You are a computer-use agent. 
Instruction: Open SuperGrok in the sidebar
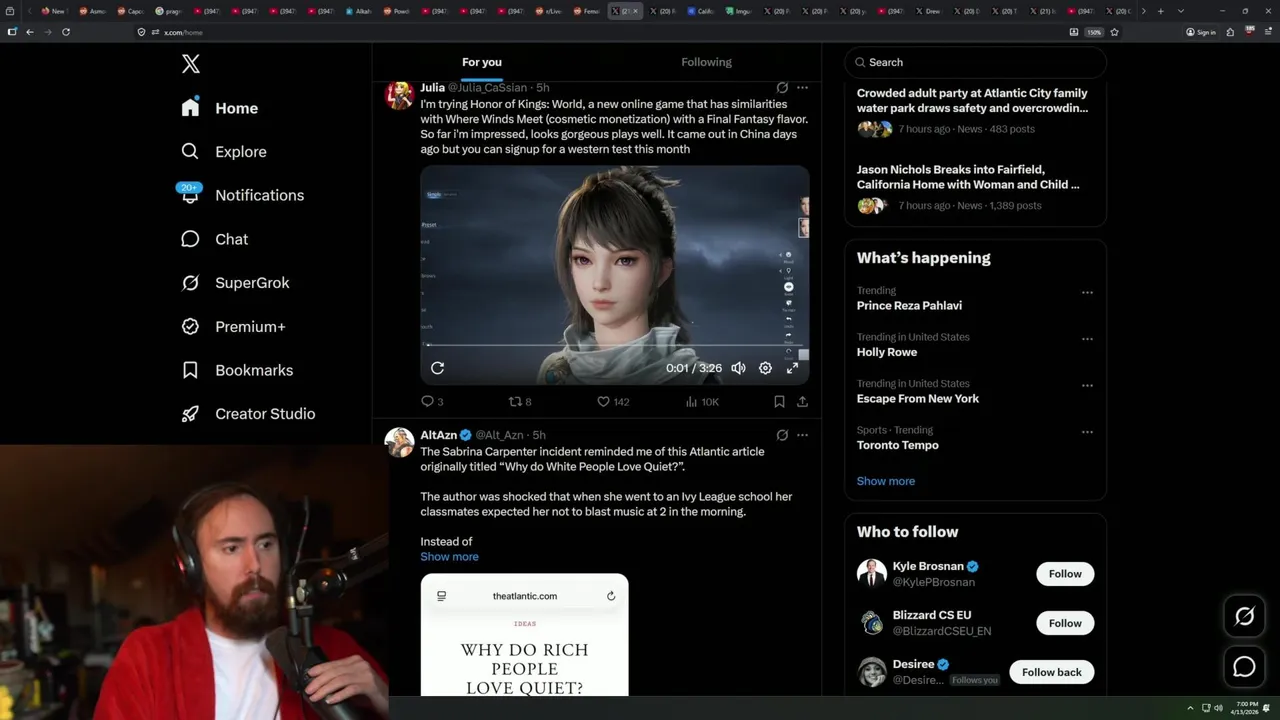coord(235,283)
